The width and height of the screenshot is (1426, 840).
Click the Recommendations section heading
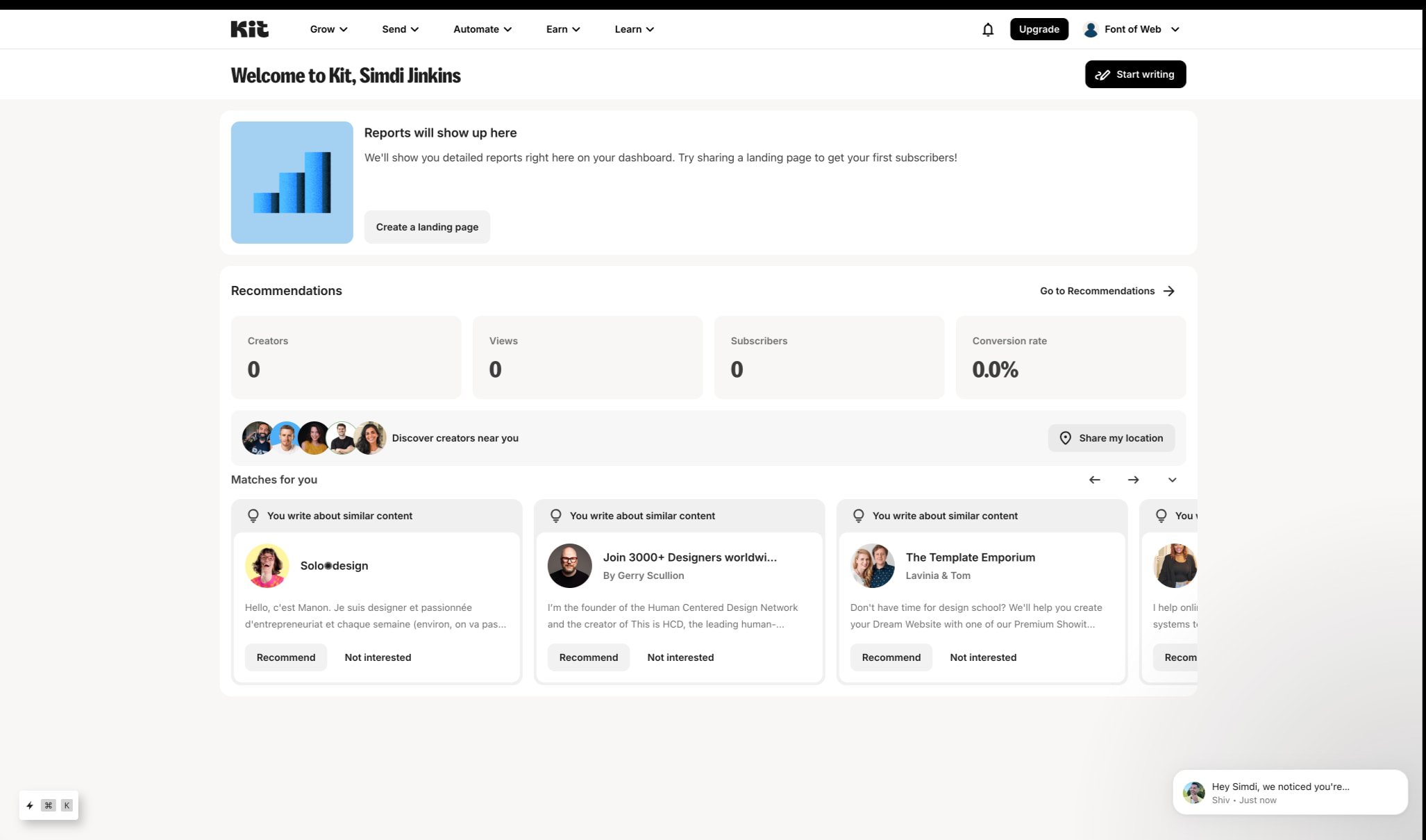[286, 291]
